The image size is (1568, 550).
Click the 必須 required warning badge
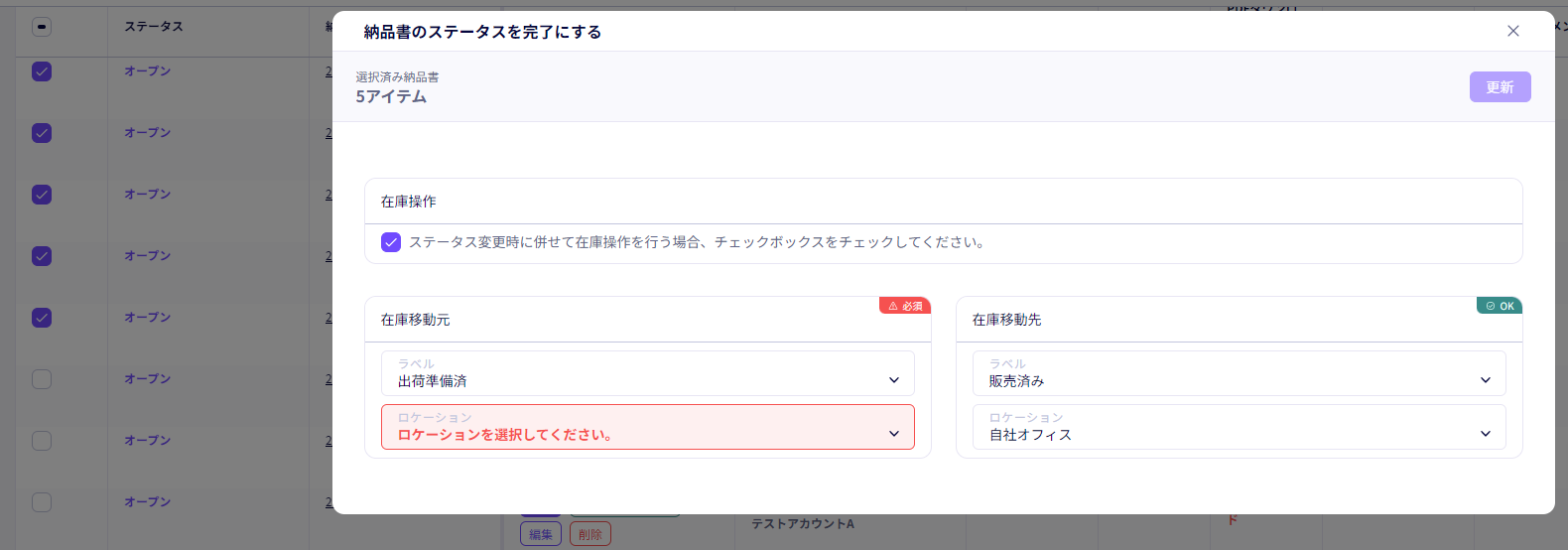tap(905, 306)
